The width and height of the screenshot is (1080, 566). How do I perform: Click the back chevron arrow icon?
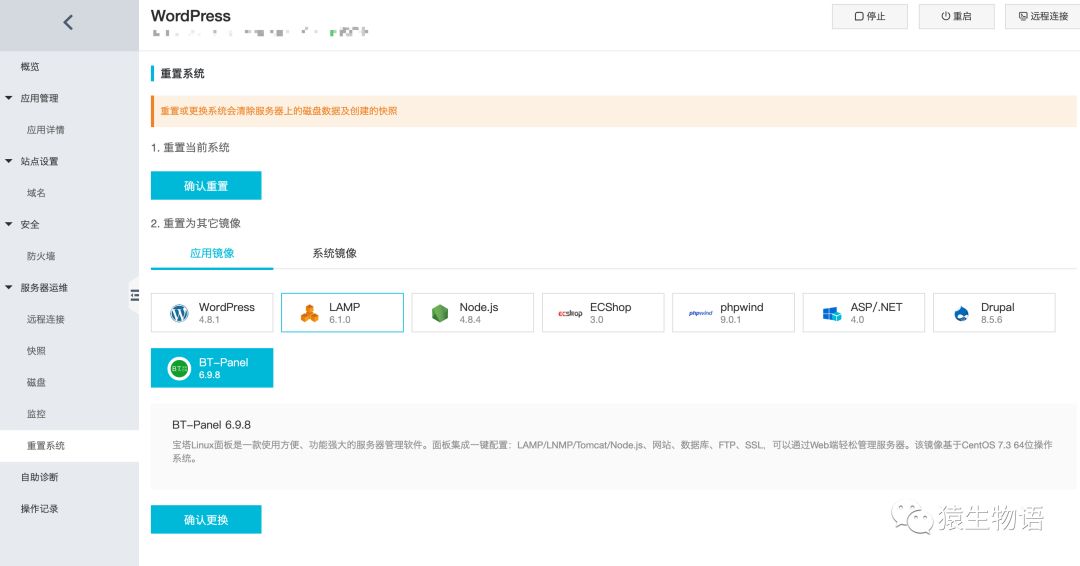(x=68, y=23)
